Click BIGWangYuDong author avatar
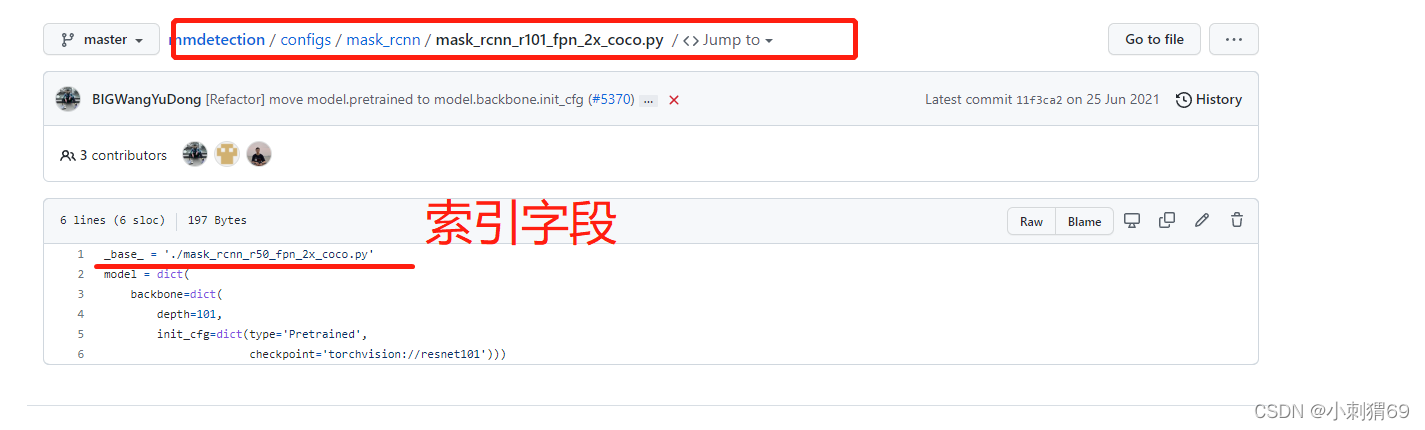 (68, 99)
